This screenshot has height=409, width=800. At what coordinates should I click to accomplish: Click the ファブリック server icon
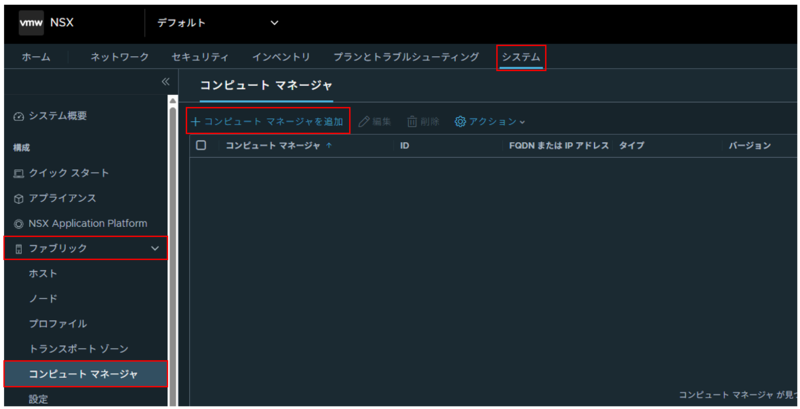coord(19,249)
